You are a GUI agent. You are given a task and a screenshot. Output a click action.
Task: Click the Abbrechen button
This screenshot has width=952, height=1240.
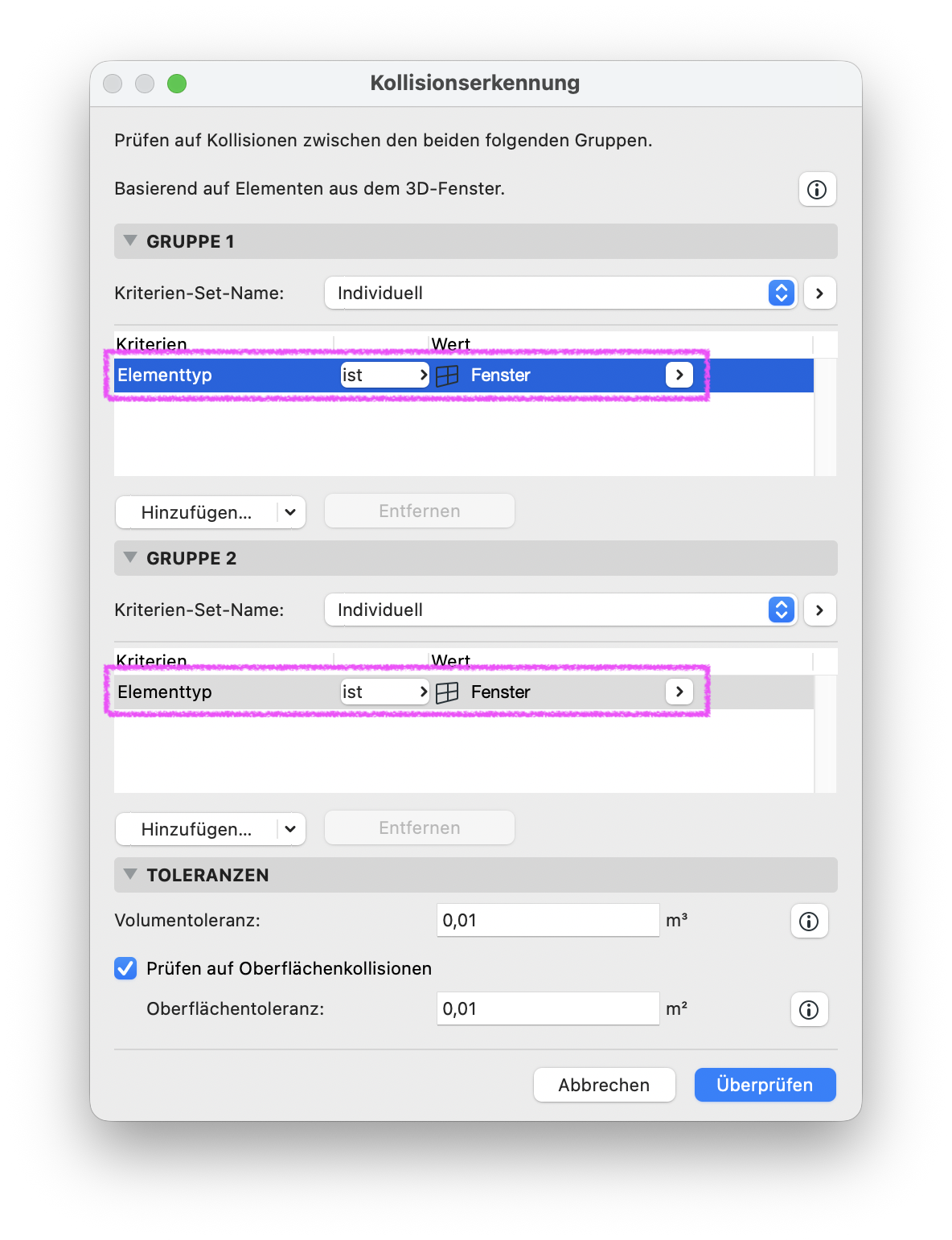click(605, 1085)
